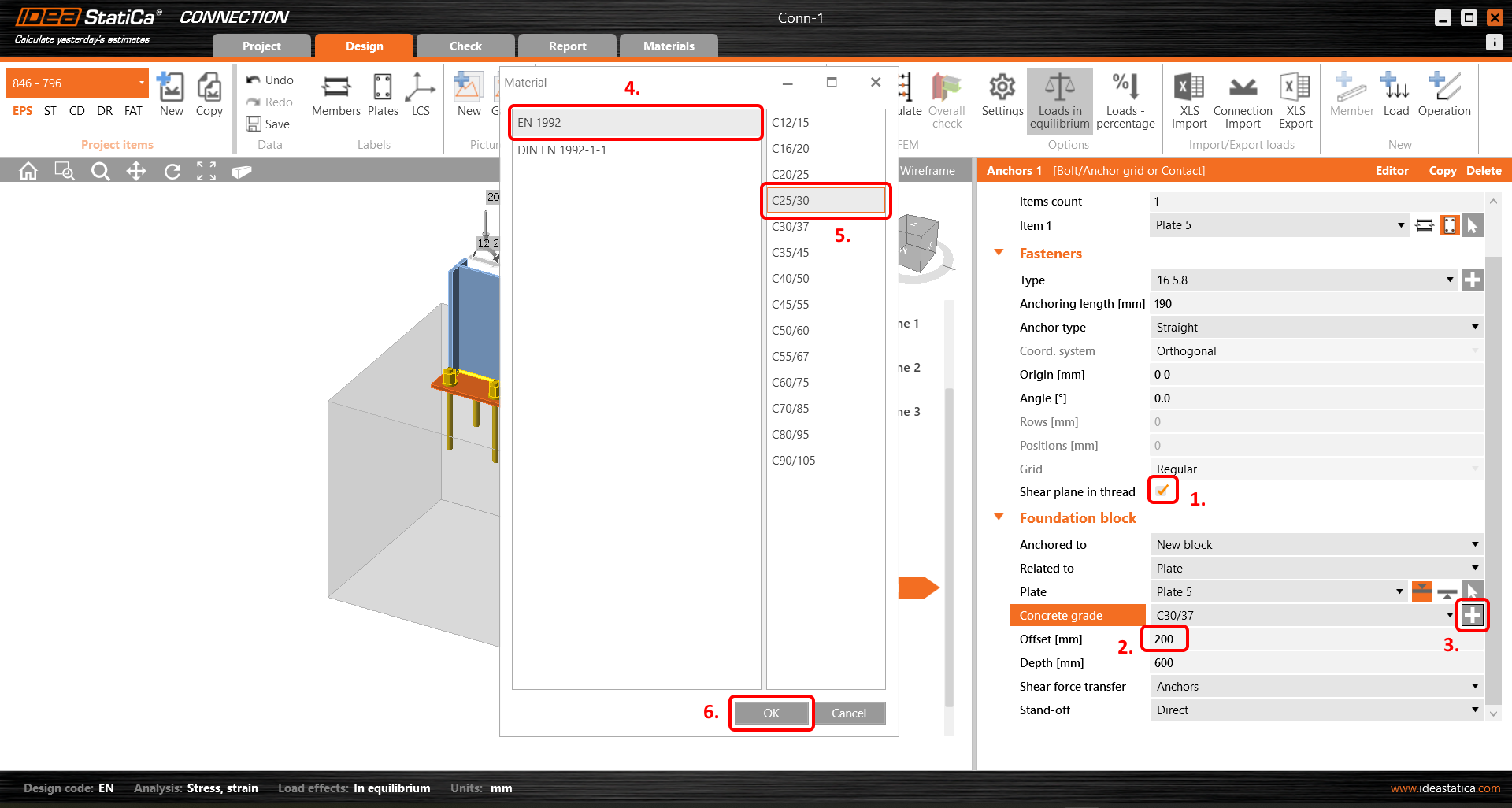Toggle Shear plane in thread checkbox
The width and height of the screenshot is (1512, 808).
click(1162, 491)
